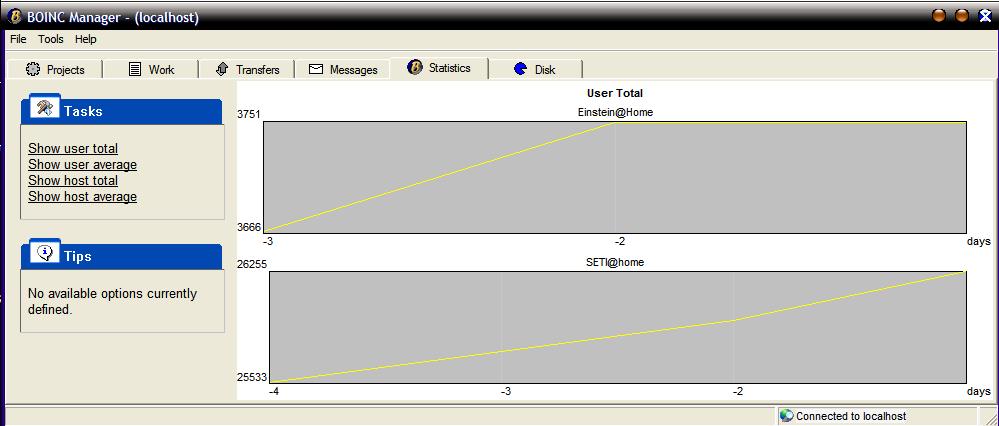Click inside the SETI@home credit graph
The height and width of the screenshot is (426, 999).
pos(617,327)
